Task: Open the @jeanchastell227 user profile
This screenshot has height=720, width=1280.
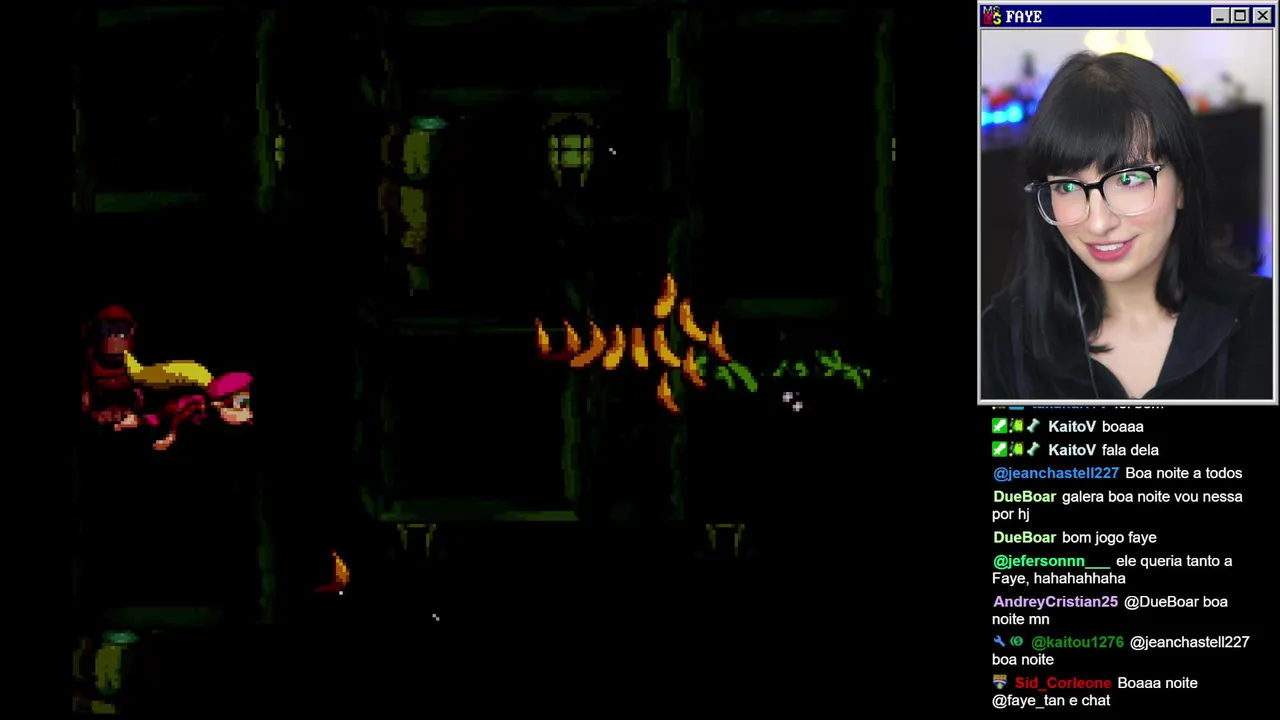Action: tap(1055, 473)
